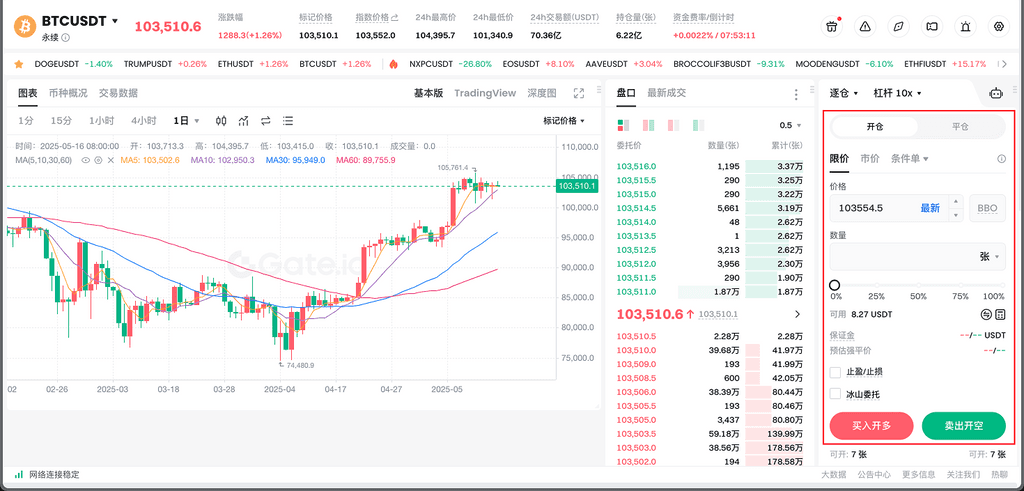Switch to the 最新成交 tab
The image size is (1024, 491).
(666, 93)
